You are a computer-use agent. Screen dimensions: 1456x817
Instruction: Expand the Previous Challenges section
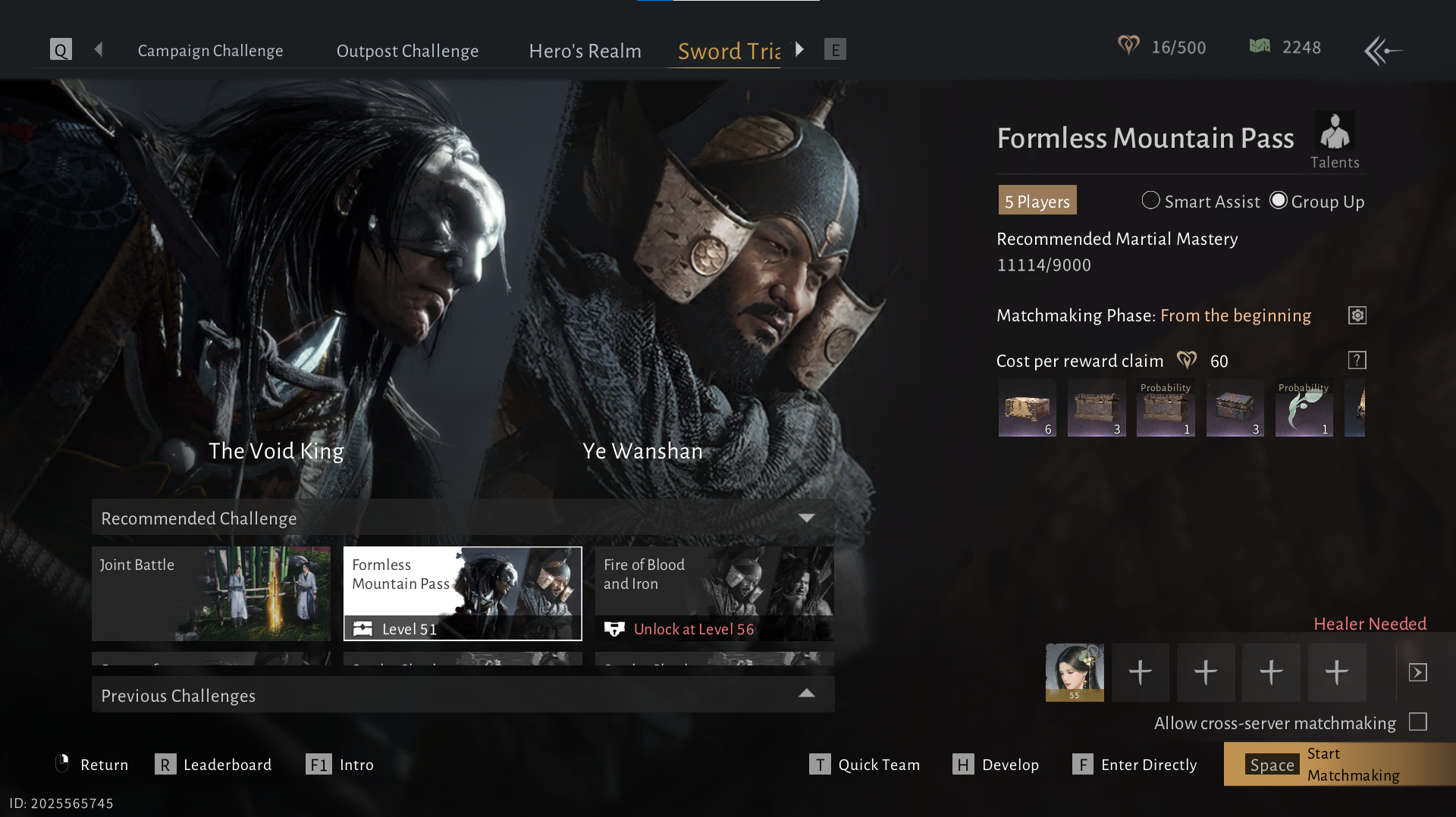(807, 693)
